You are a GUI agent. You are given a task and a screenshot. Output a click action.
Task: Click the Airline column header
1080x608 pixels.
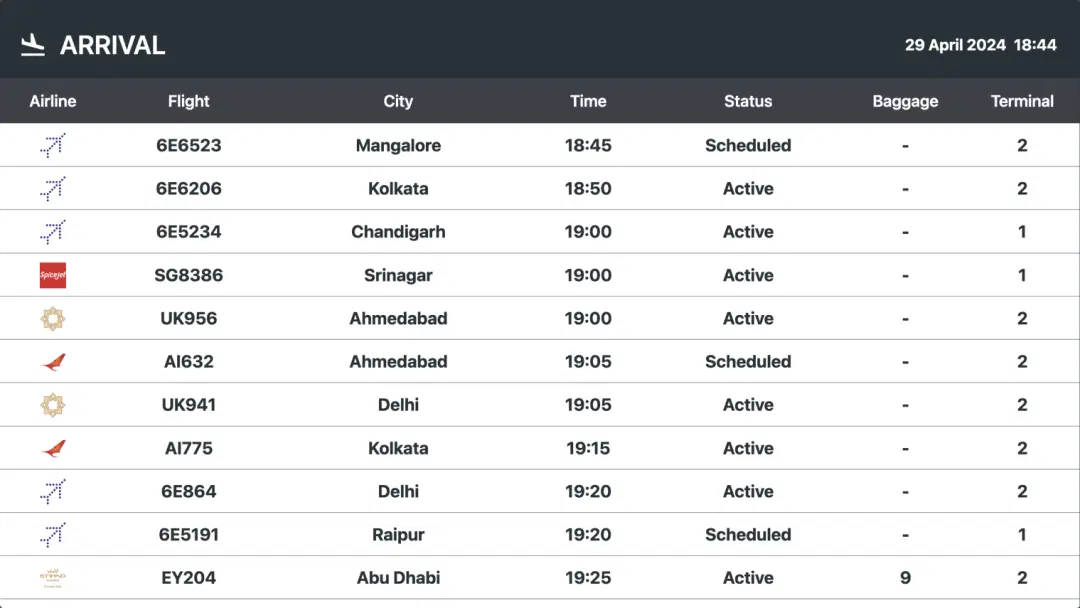[x=53, y=101]
